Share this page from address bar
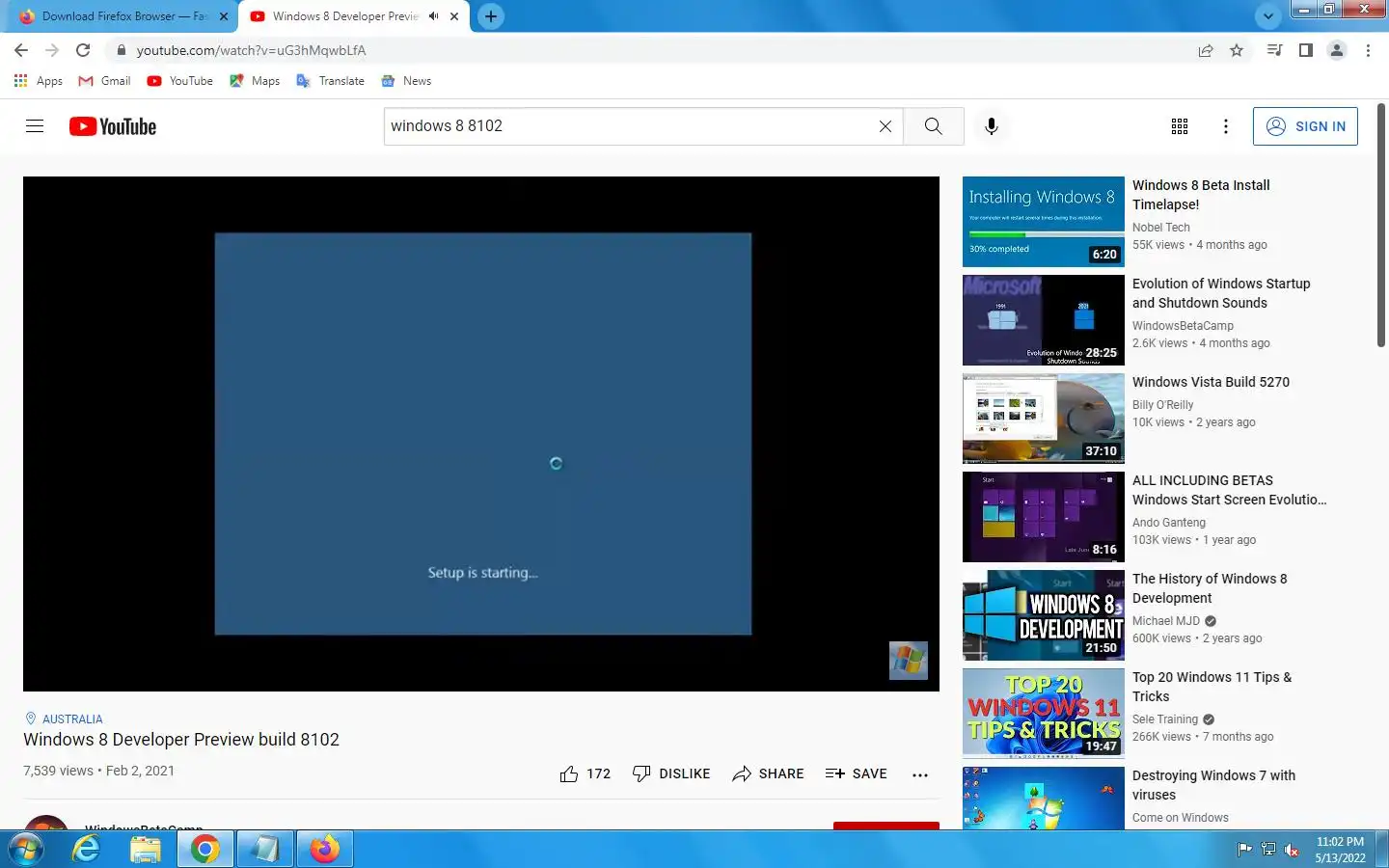The image size is (1389, 868). pyautogui.click(x=1206, y=50)
